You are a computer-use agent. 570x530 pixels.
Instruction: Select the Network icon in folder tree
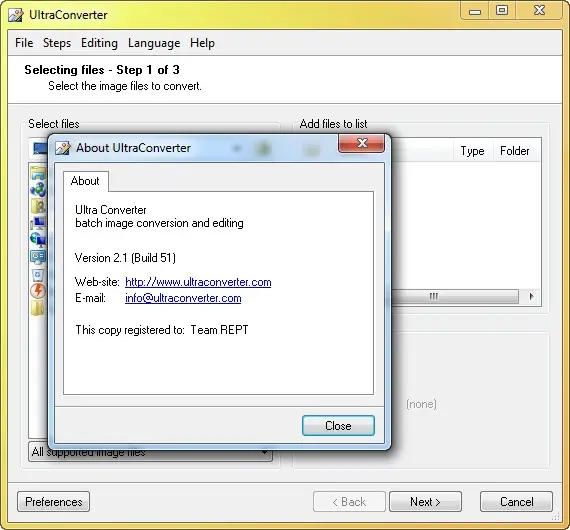point(38,240)
